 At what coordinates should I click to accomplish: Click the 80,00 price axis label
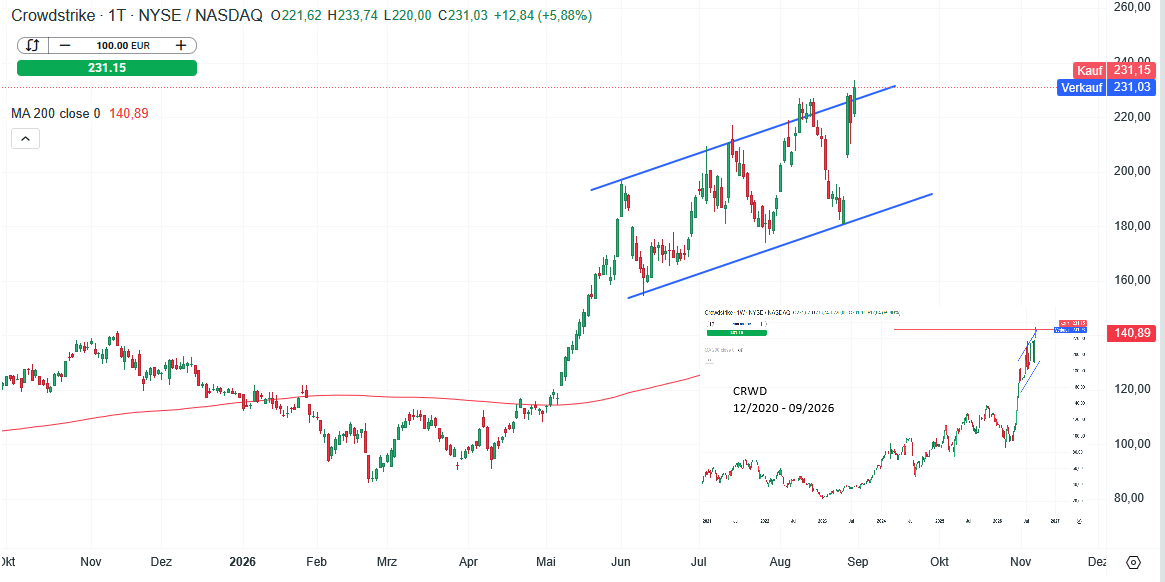click(1129, 498)
